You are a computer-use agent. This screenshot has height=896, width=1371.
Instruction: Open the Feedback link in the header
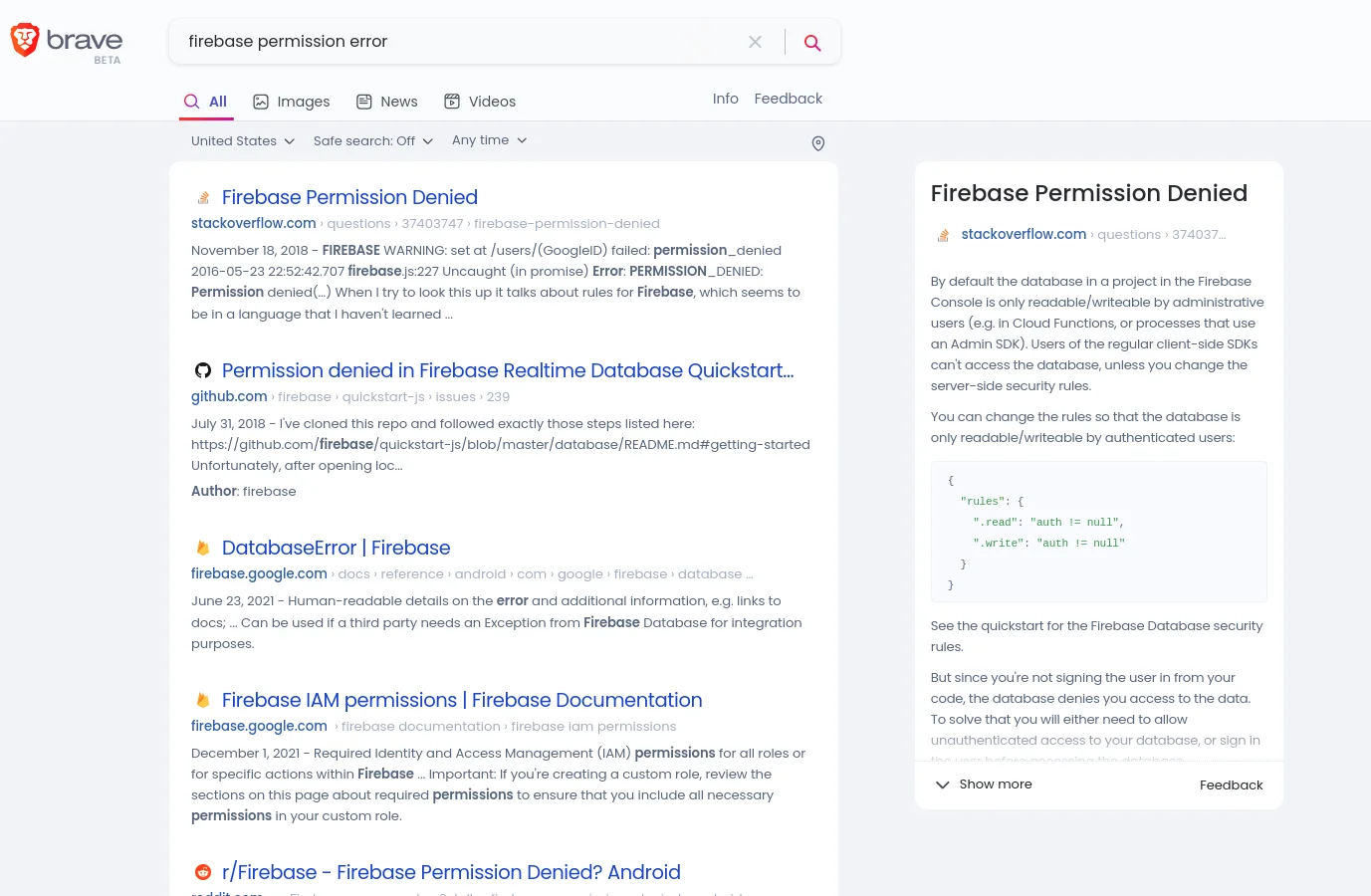point(789,99)
